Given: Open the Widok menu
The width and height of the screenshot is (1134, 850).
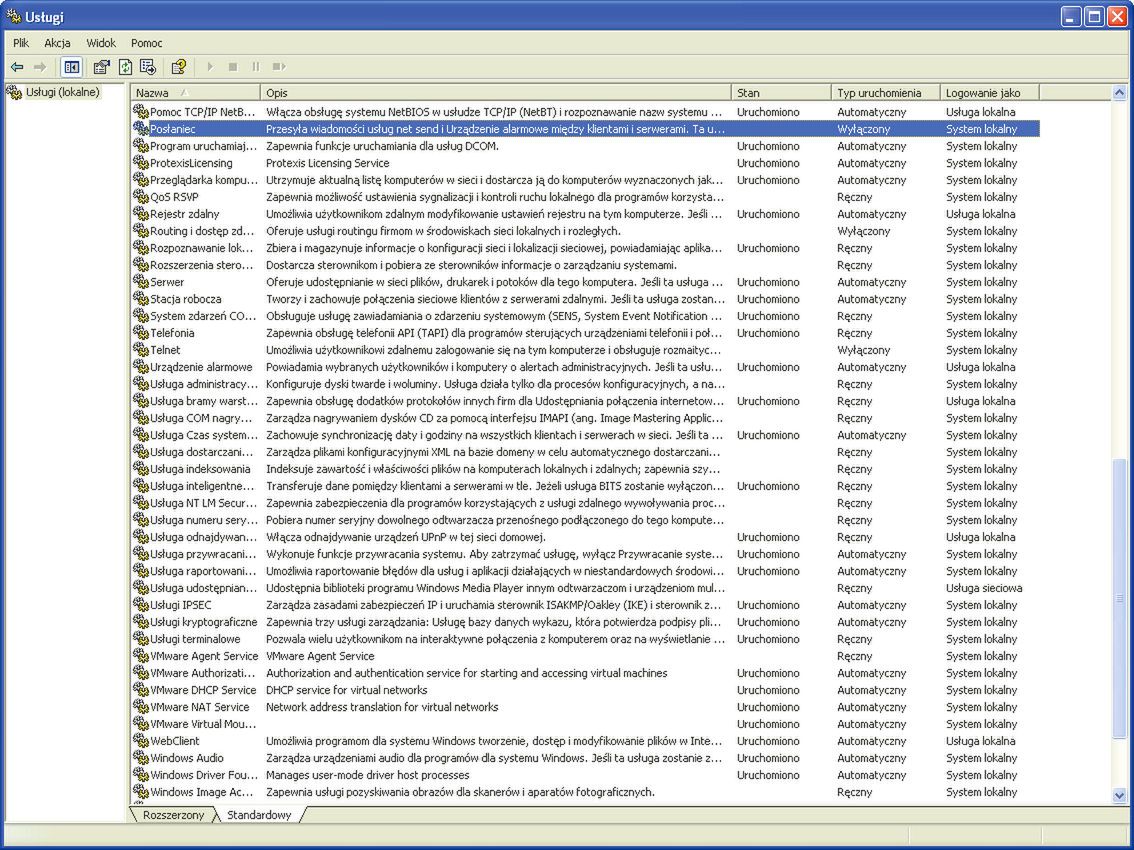Looking at the screenshot, I should [101, 43].
